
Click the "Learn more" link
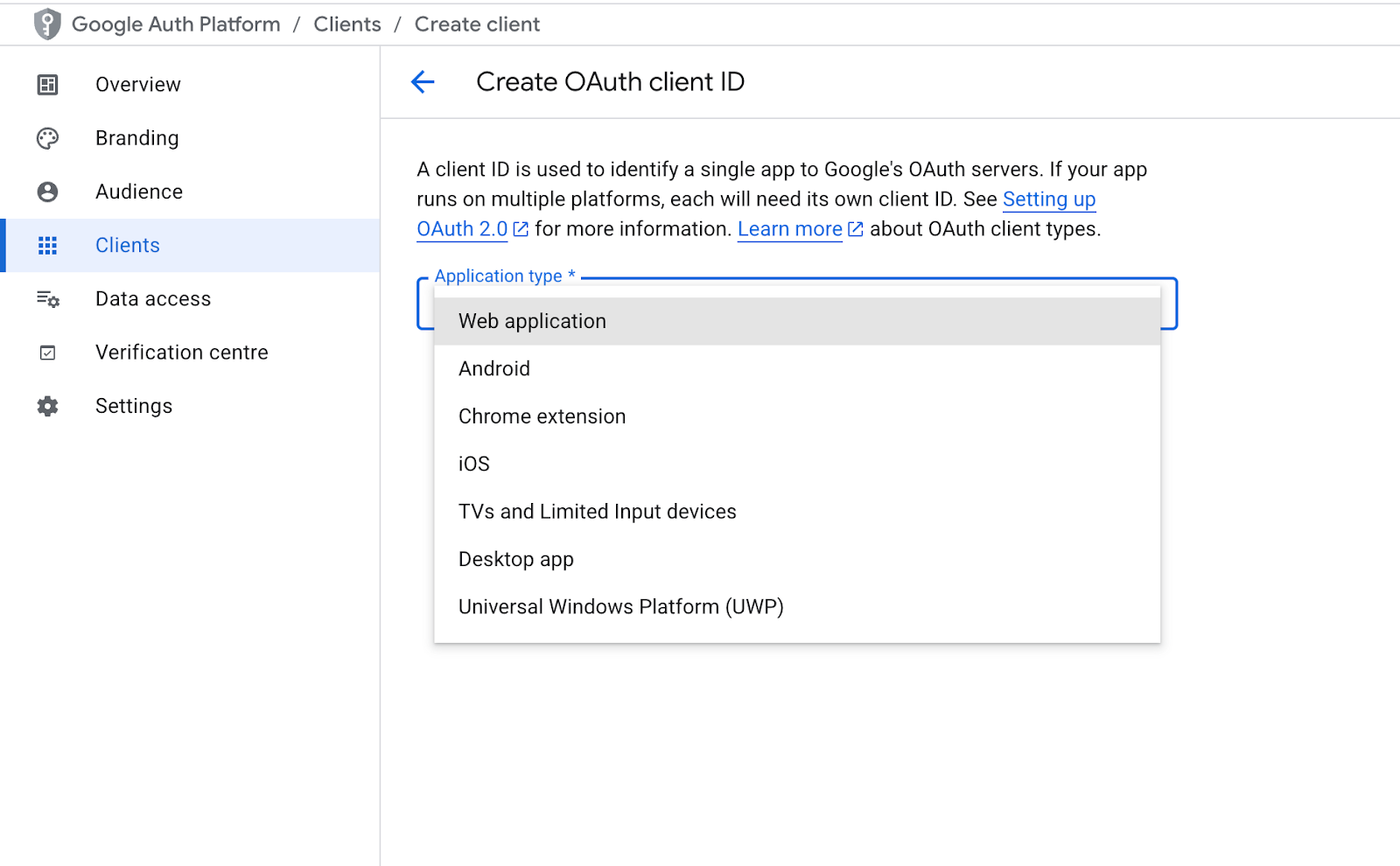[788, 228]
